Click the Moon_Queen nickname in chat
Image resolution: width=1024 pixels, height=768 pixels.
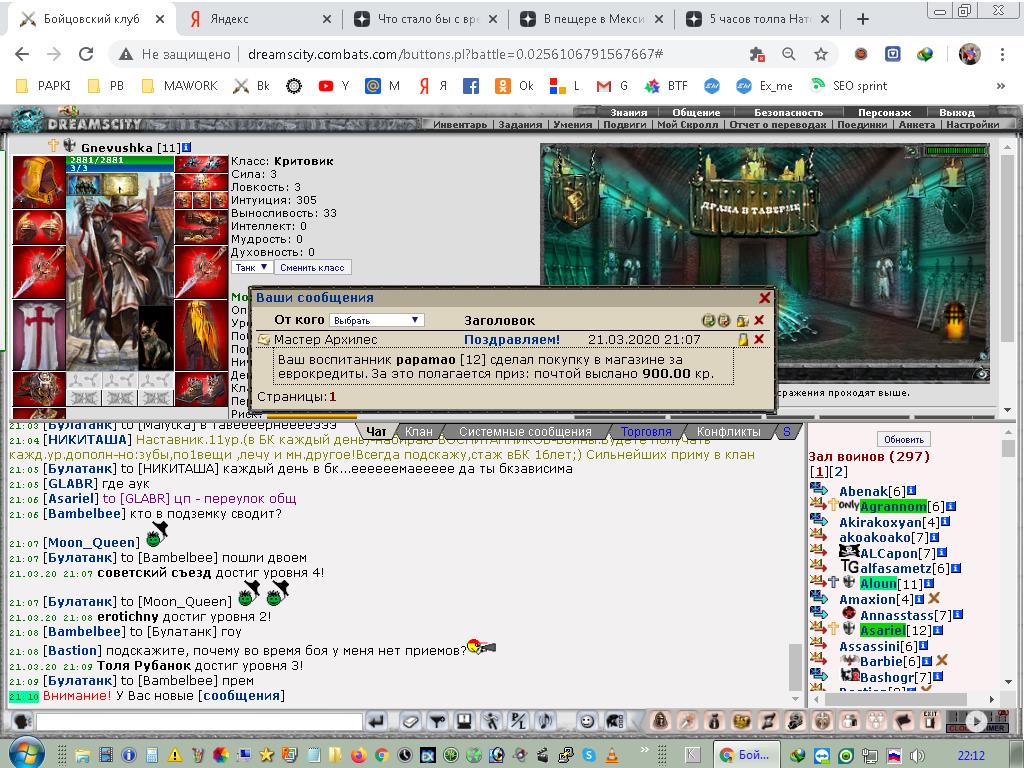point(91,543)
